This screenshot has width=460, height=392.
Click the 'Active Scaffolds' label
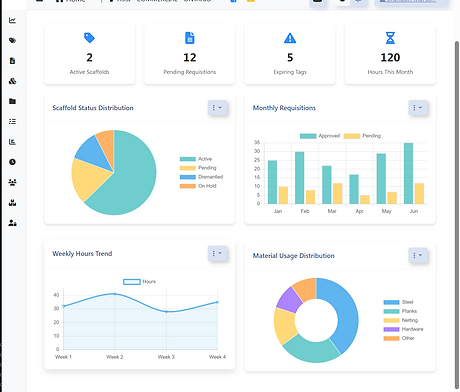click(x=89, y=72)
